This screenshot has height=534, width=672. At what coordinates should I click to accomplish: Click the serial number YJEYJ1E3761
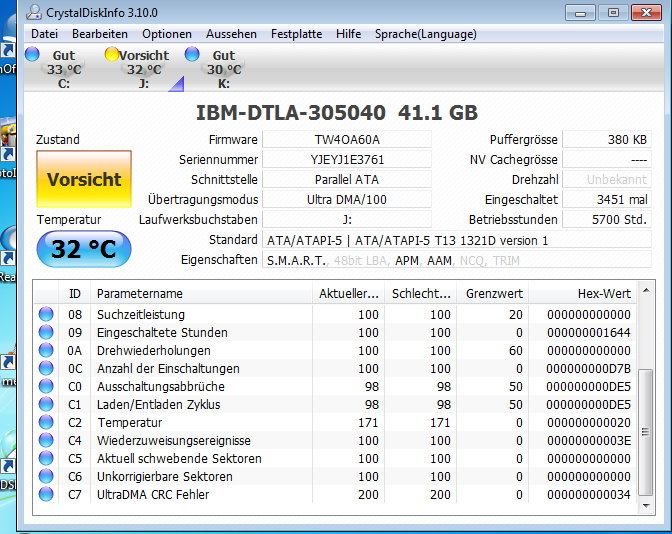pos(347,159)
